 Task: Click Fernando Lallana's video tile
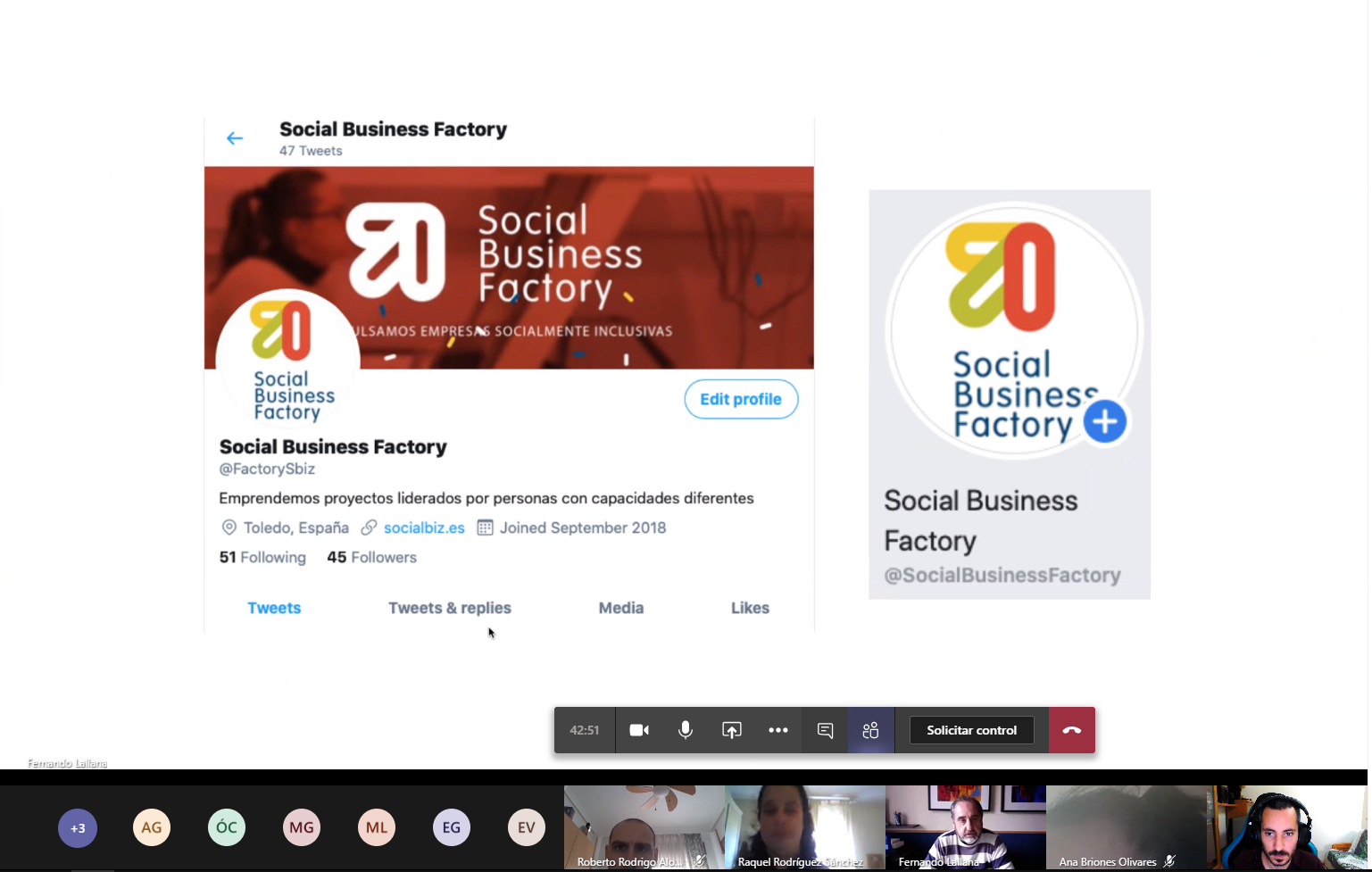click(966, 827)
